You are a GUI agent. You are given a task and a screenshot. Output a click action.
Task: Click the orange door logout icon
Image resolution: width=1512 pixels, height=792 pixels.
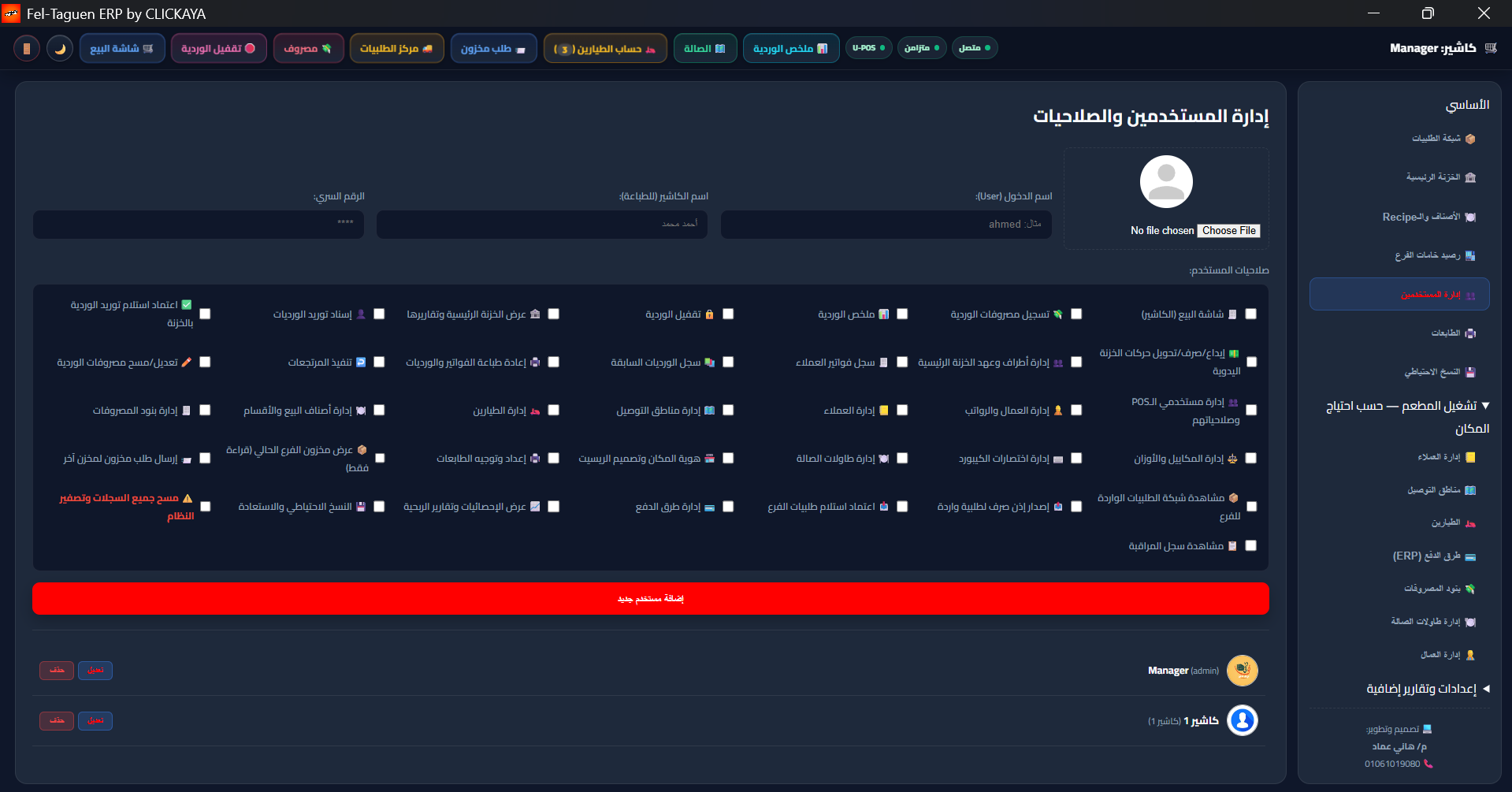27,49
